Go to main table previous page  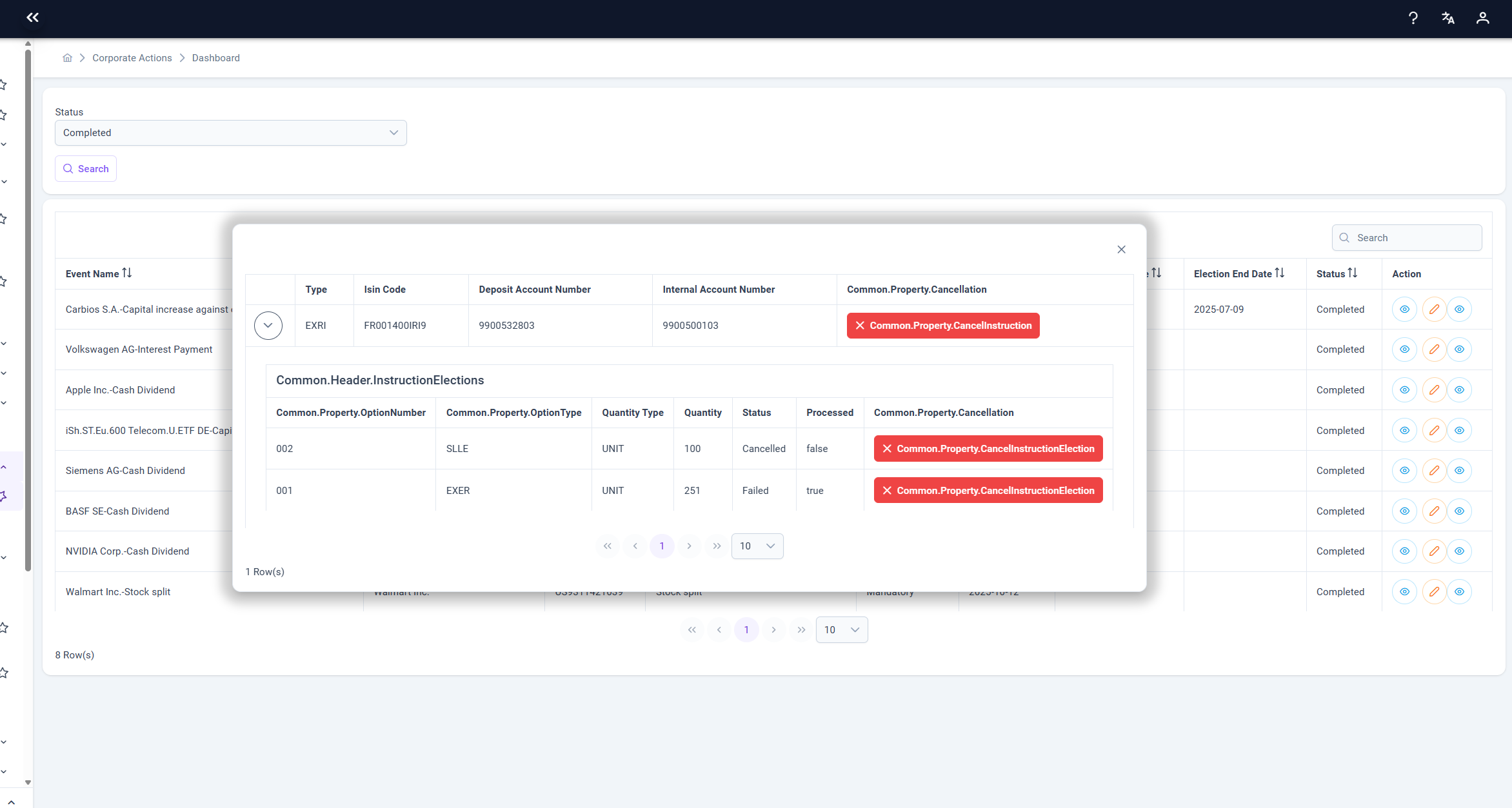tap(719, 630)
